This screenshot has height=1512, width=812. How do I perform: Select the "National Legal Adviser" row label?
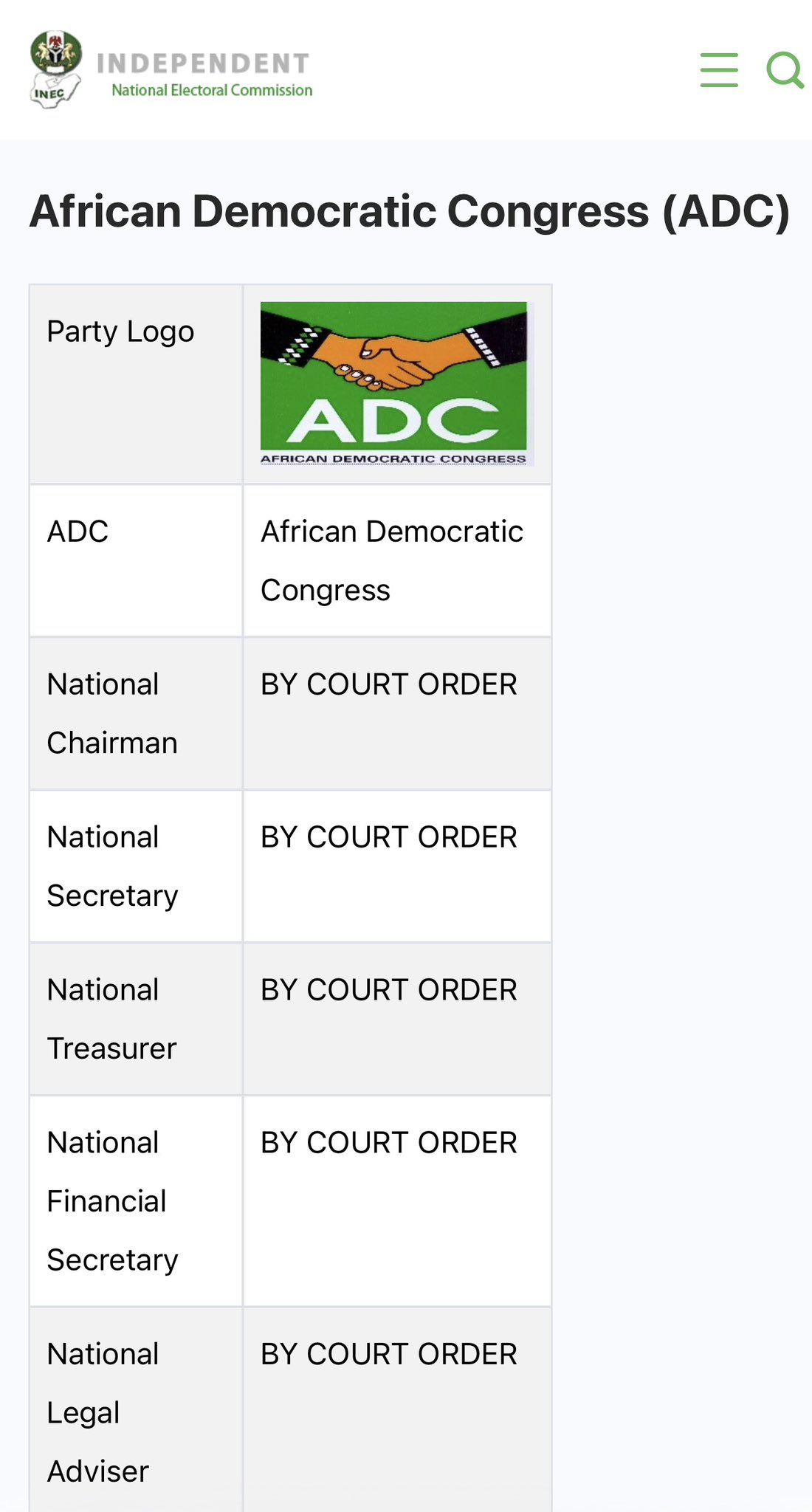[x=103, y=1412]
